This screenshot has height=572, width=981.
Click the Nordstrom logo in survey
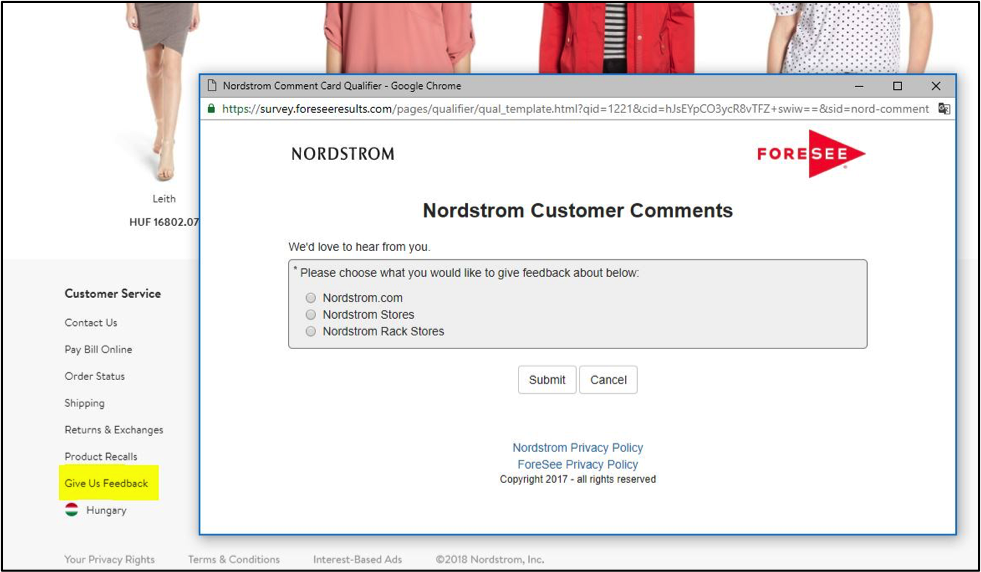[343, 154]
